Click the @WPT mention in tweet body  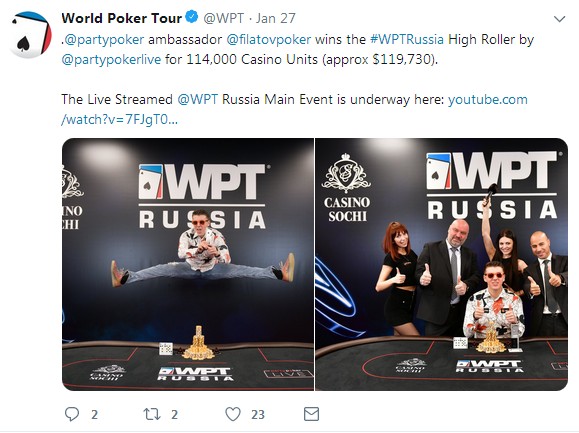click(198, 99)
